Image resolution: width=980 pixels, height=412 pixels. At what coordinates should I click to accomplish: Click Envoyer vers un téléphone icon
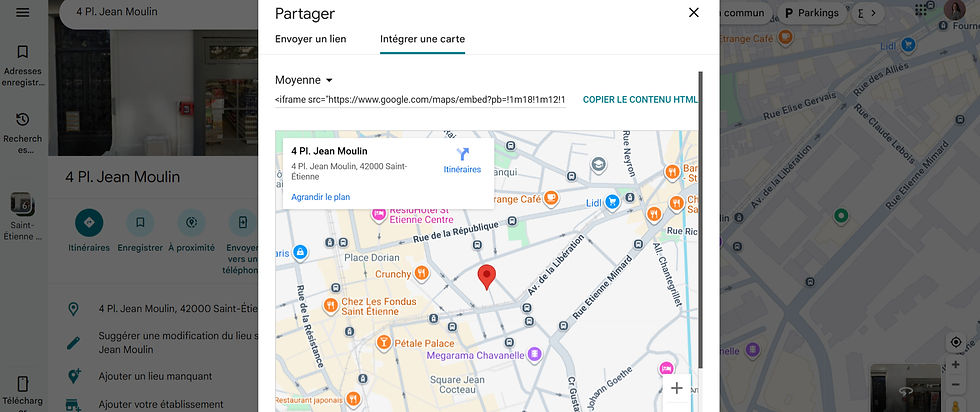[x=242, y=223]
